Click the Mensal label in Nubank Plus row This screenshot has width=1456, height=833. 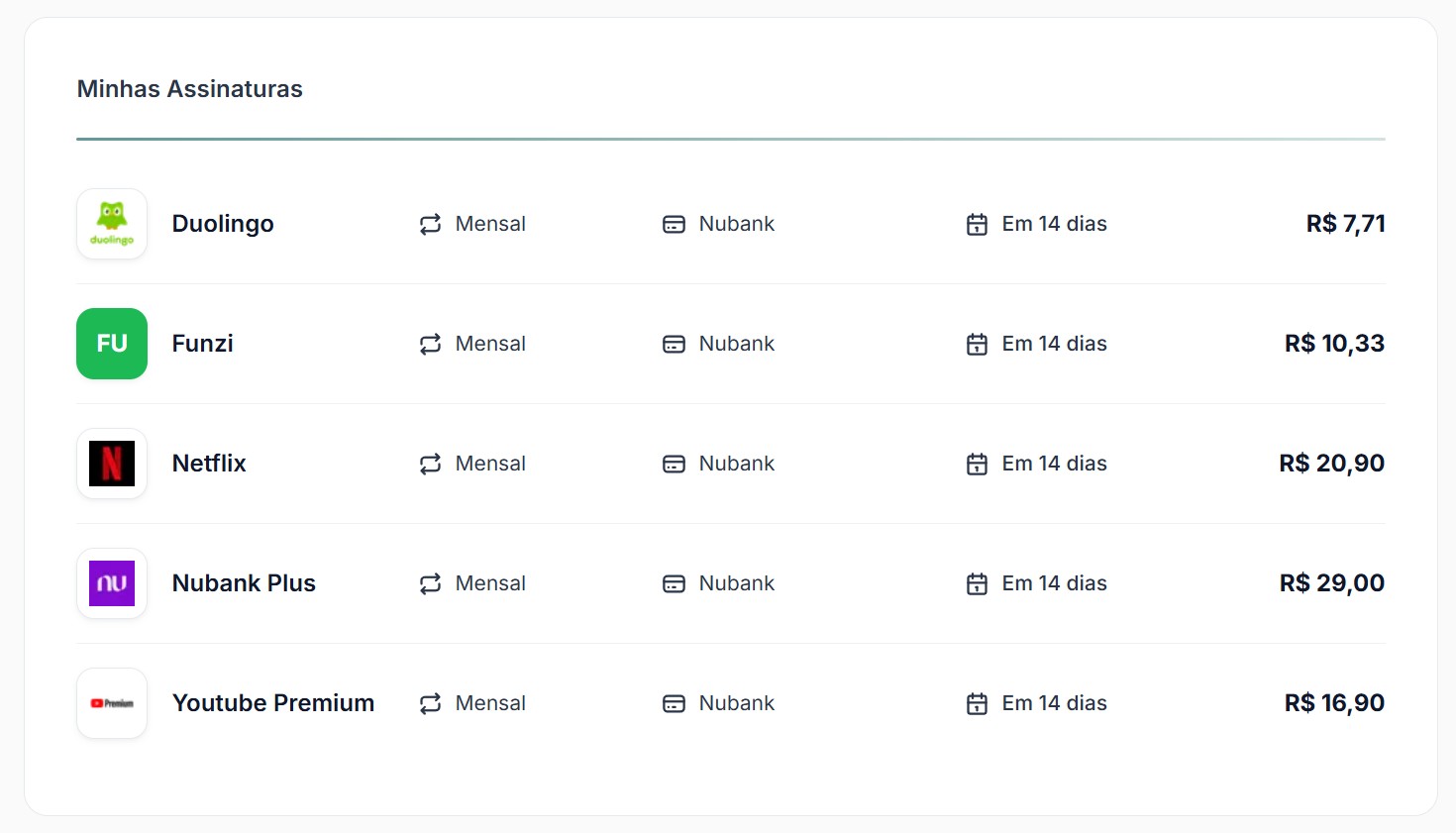point(490,583)
